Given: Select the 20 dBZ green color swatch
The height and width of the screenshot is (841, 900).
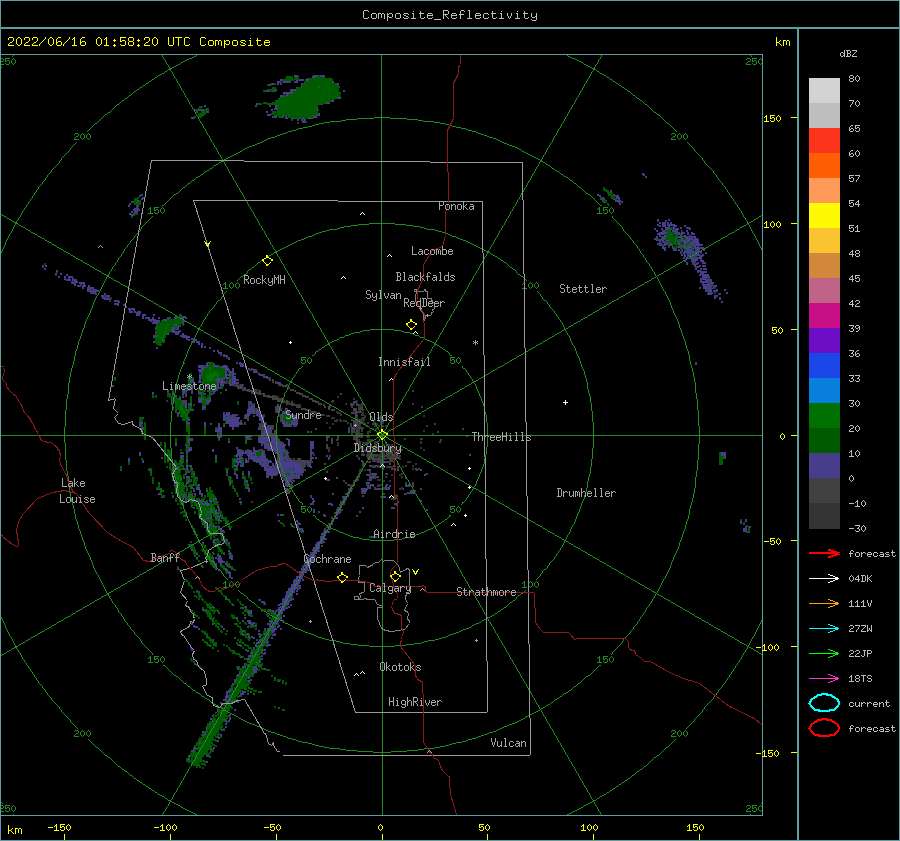Looking at the screenshot, I should tap(824, 416).
